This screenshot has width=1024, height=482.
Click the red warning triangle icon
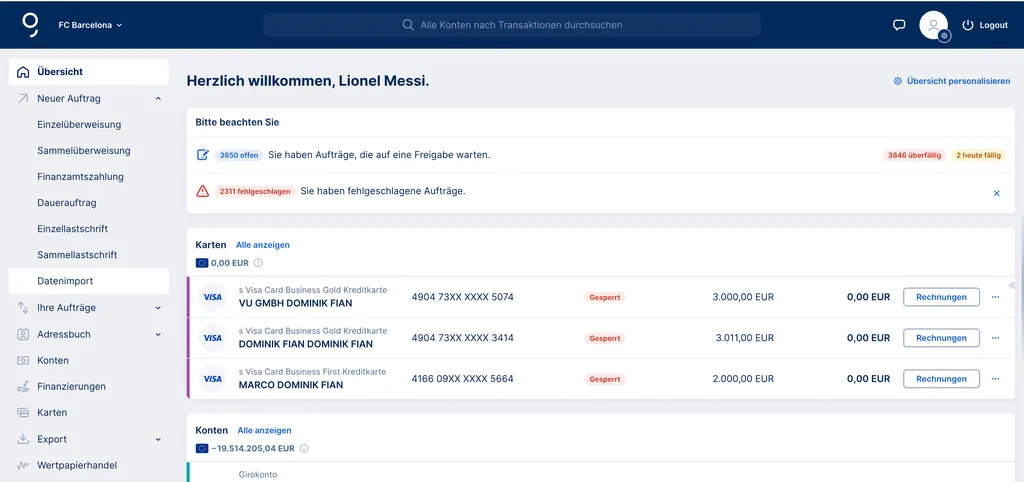[x=203, y=191]
